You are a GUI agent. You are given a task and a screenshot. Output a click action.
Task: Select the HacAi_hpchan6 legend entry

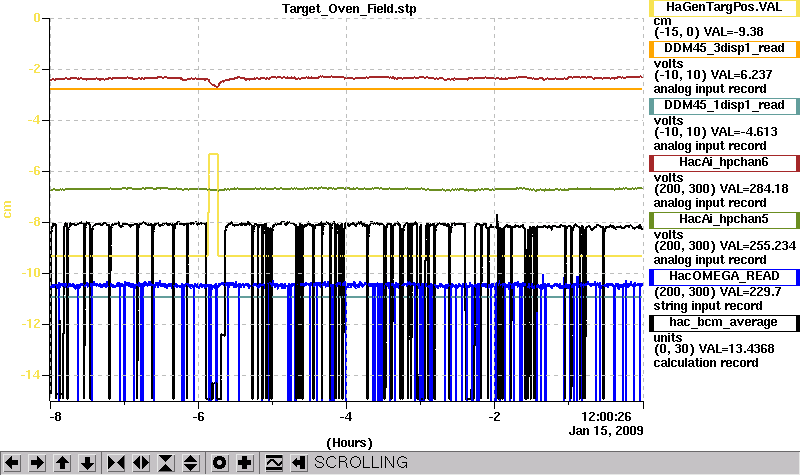[x=724, y=163]
